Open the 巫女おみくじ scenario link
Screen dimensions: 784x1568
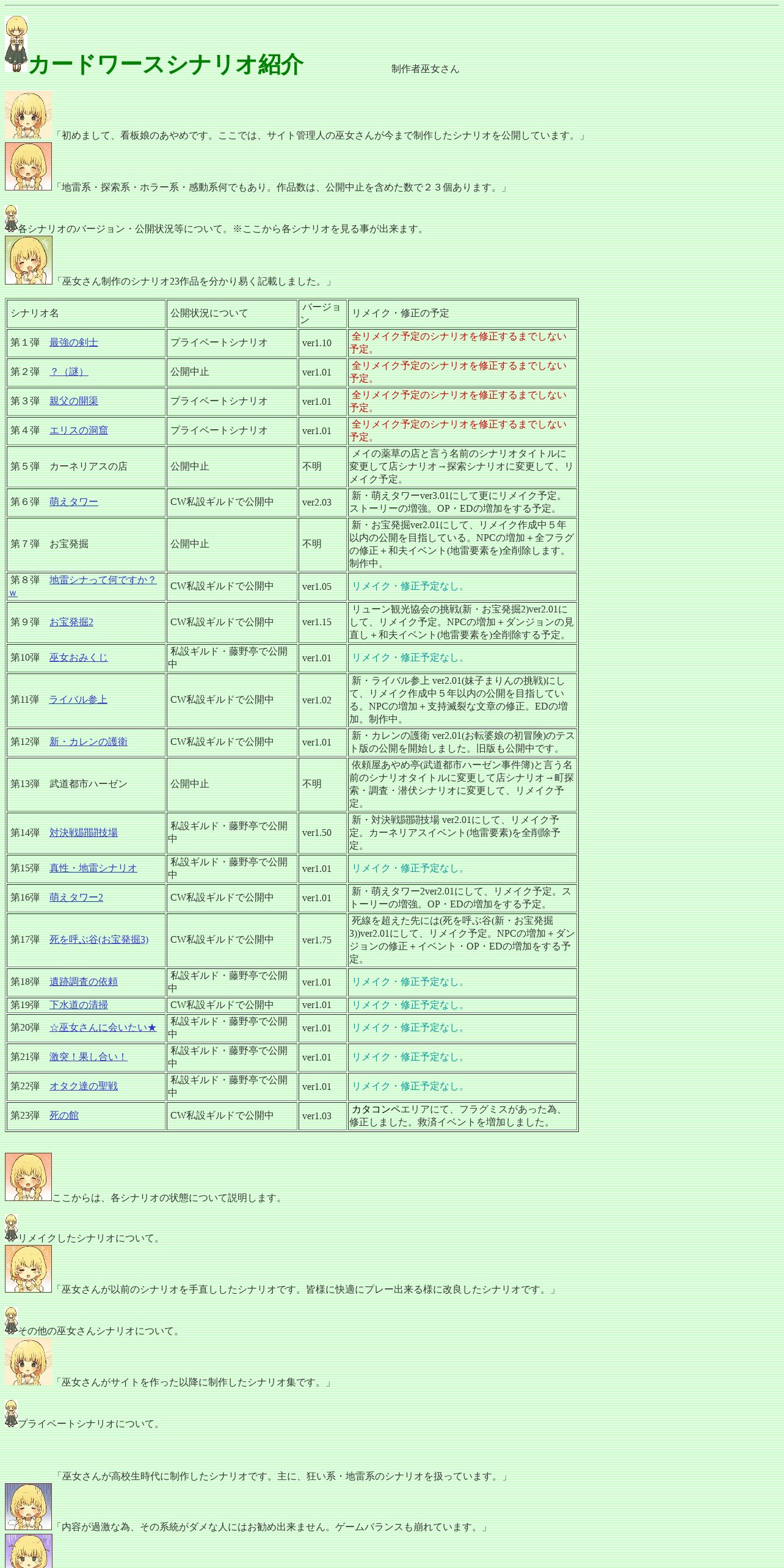tap(78, 658)
